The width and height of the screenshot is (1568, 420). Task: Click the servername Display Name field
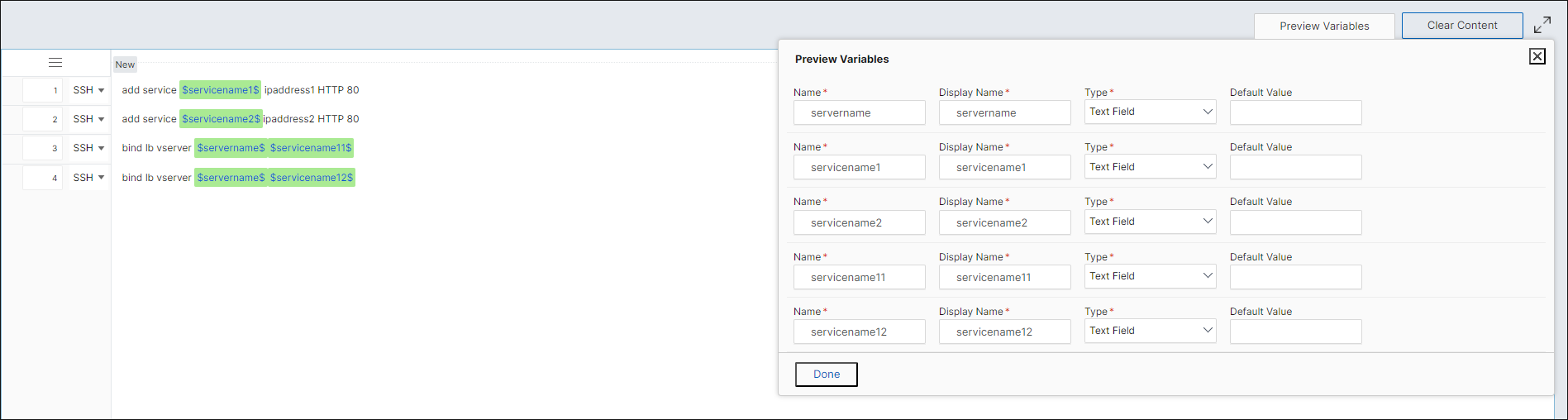tap(1005, 112)
